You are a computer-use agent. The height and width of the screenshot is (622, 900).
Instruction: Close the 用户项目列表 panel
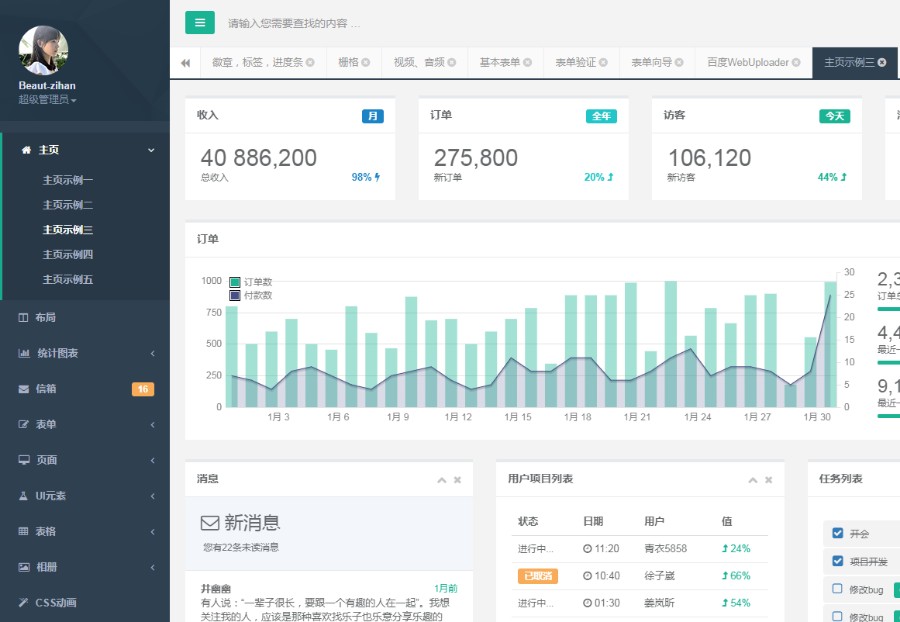[769, 480]
